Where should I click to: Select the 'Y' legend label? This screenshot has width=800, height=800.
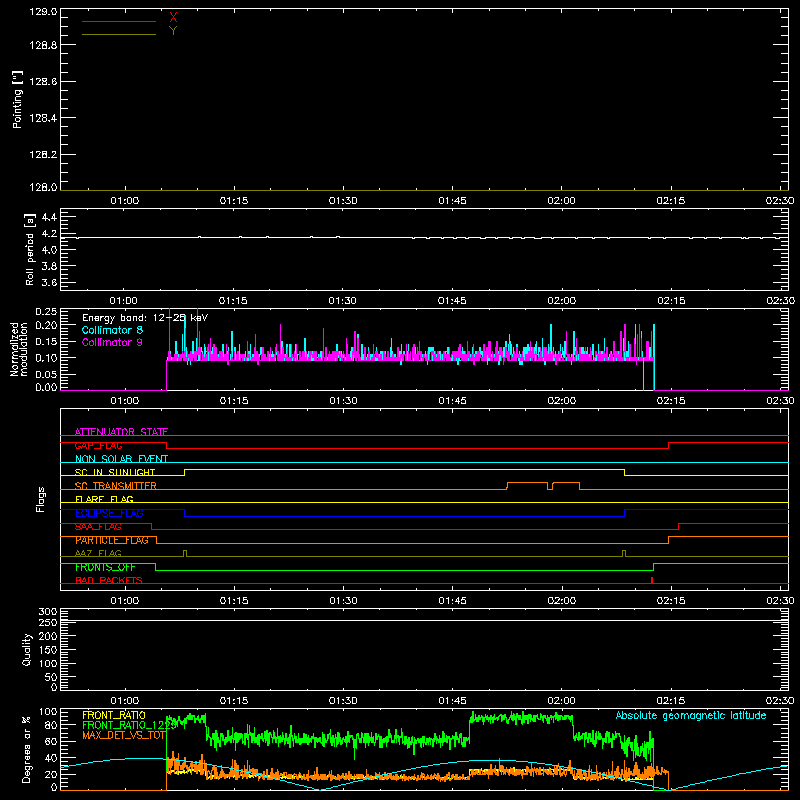point(173,31)
